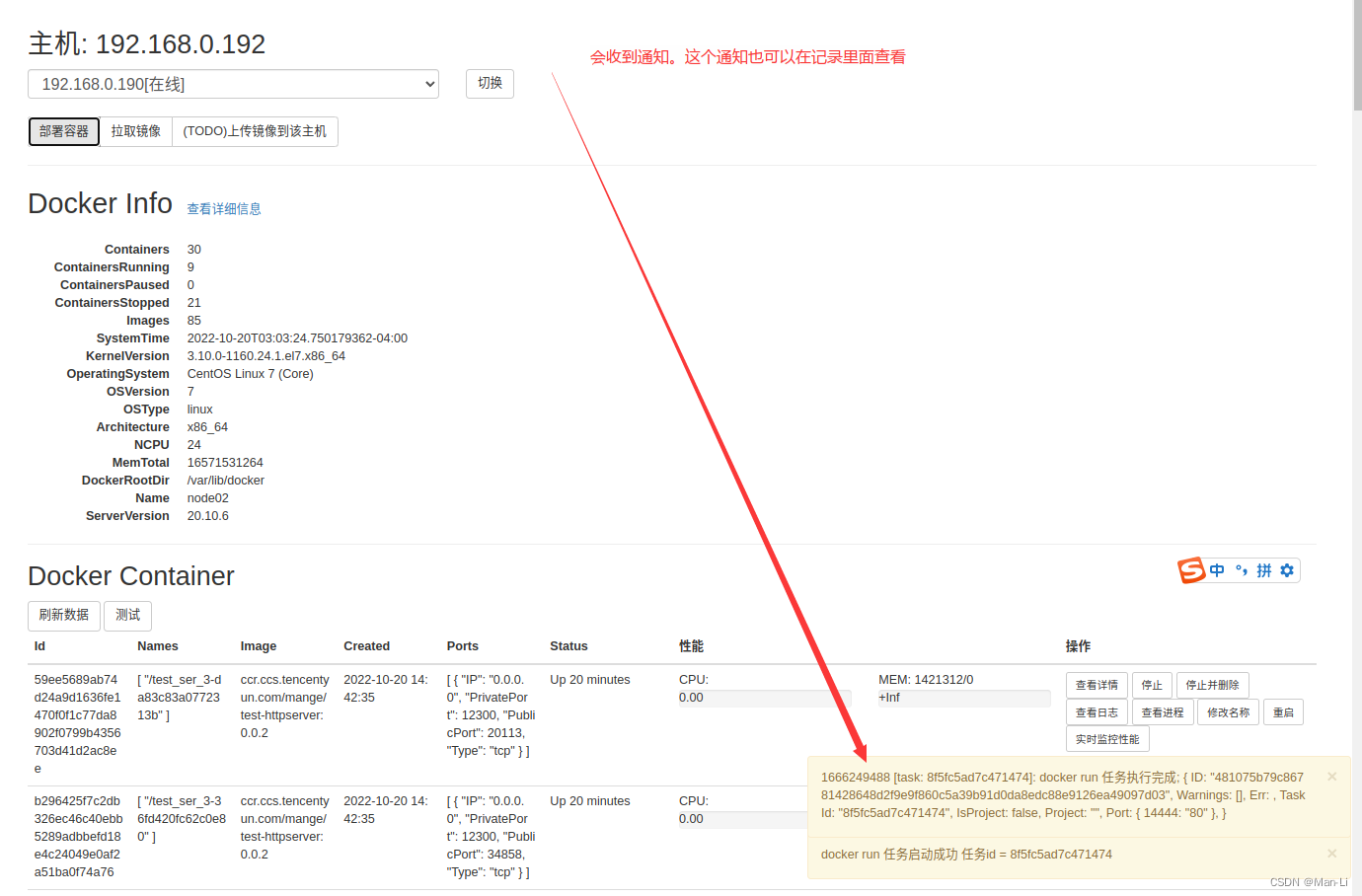1362x896 pixels.
Task: Click the 'Docker Info' heading
Action: 101,203
